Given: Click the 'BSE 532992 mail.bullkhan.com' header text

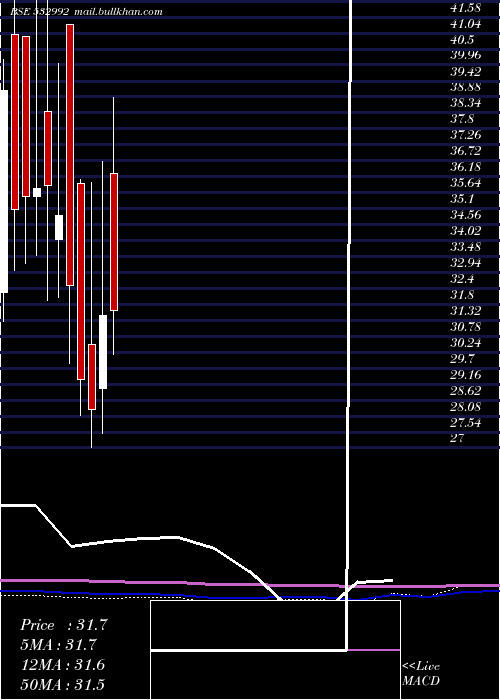Looking at the screenshot, I should pos(87,11).
